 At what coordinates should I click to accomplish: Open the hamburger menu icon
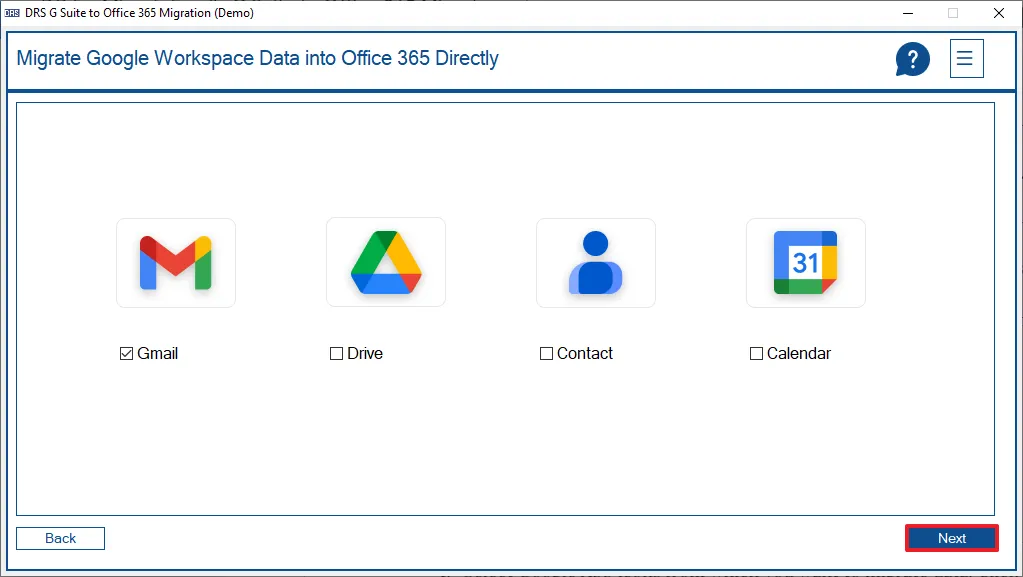[x=966, y=59]
